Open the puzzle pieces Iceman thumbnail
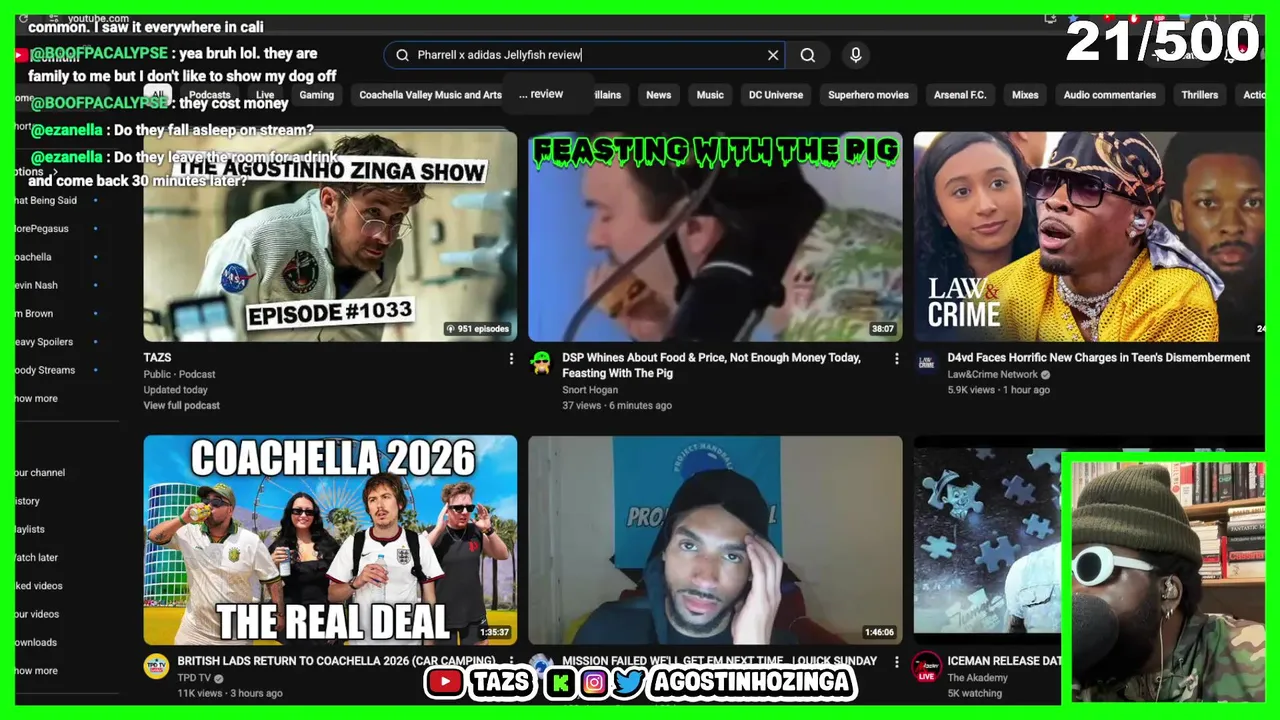The image size is (1280, 720). point(987,540)
